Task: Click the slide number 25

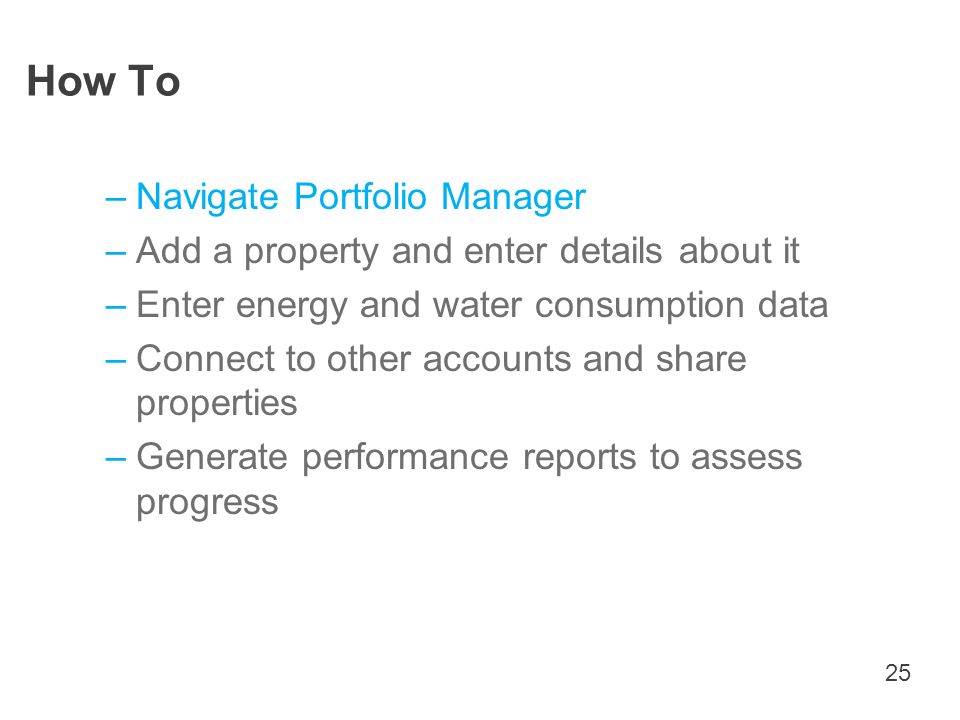Action: point(898,673)
